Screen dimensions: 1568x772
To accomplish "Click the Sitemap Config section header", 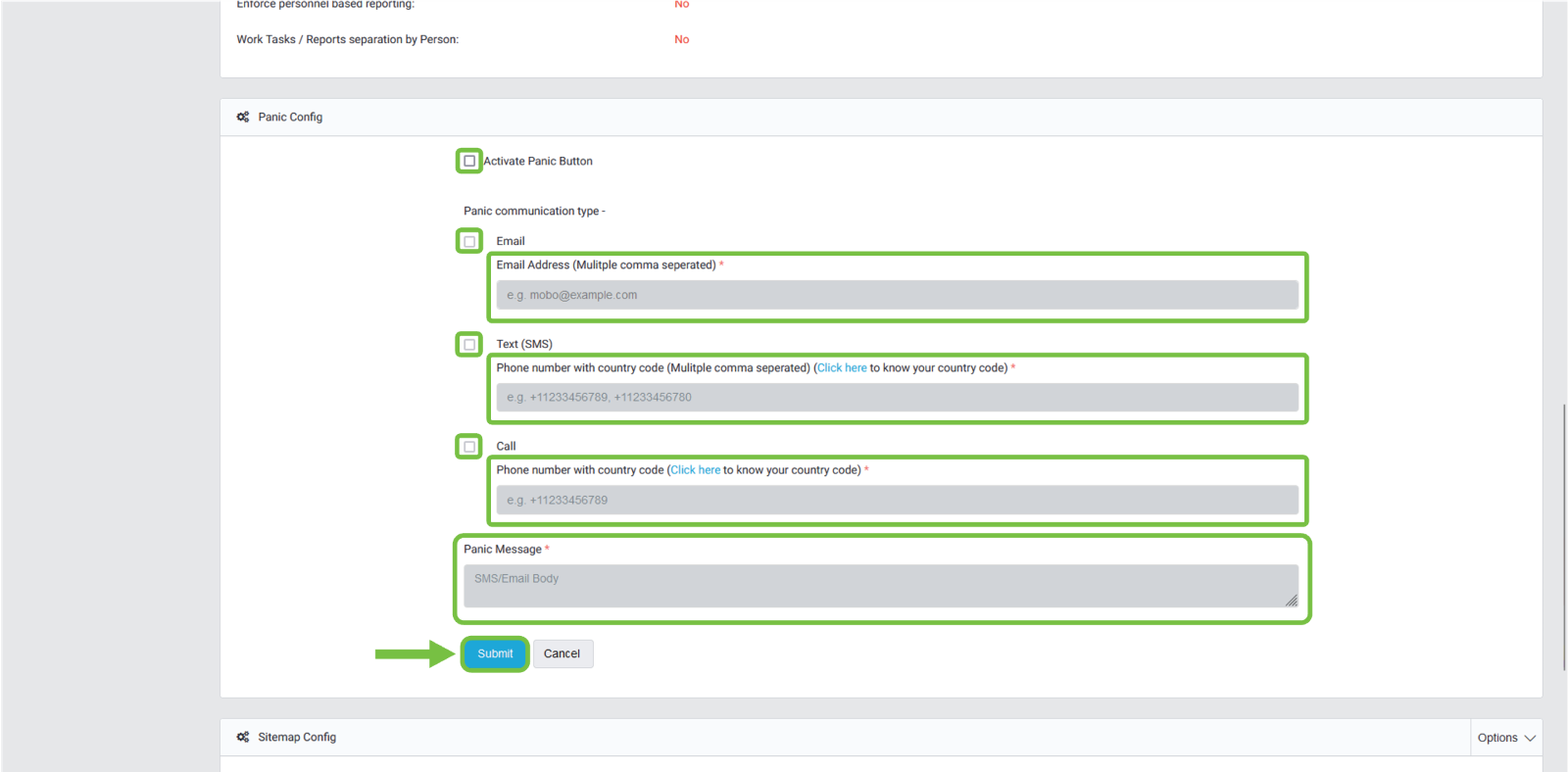I will (297, 737).
